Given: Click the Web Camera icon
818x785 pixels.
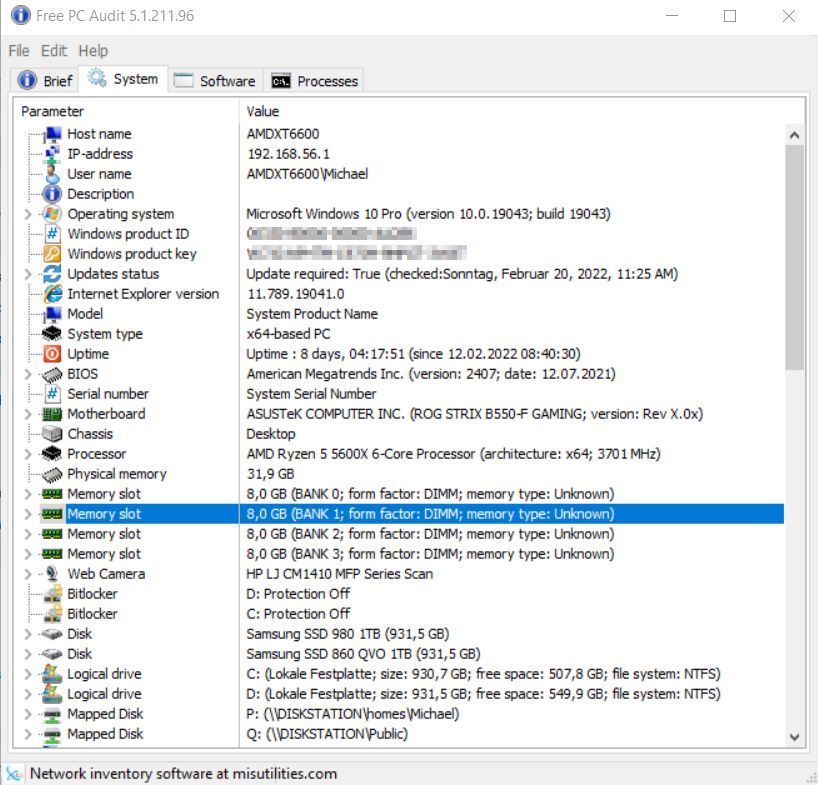Looking at the screenshot, I should 52,574.
